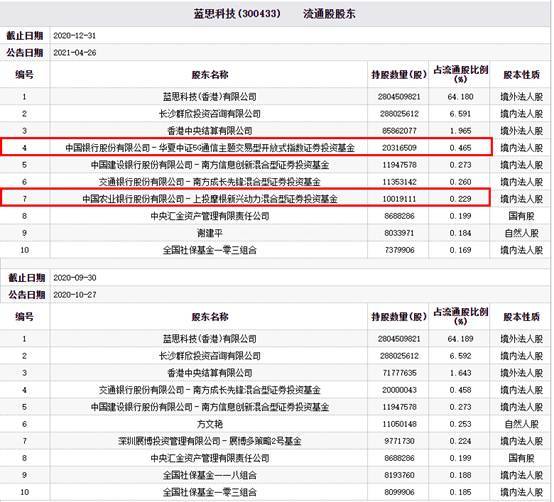Click the 2020-10-27 公告日期 value
554x502 pixels.
click(x=75, y=295)
